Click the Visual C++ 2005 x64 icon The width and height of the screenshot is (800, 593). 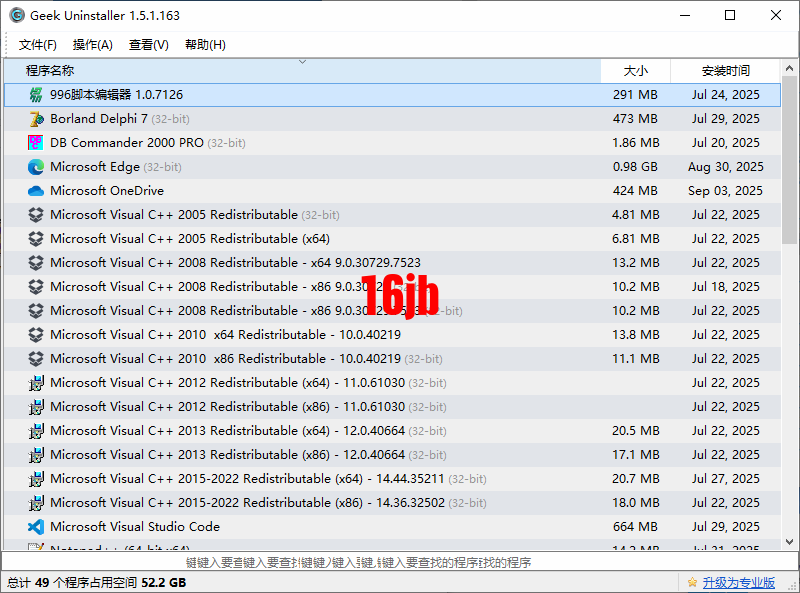click(x=36, y=239)
